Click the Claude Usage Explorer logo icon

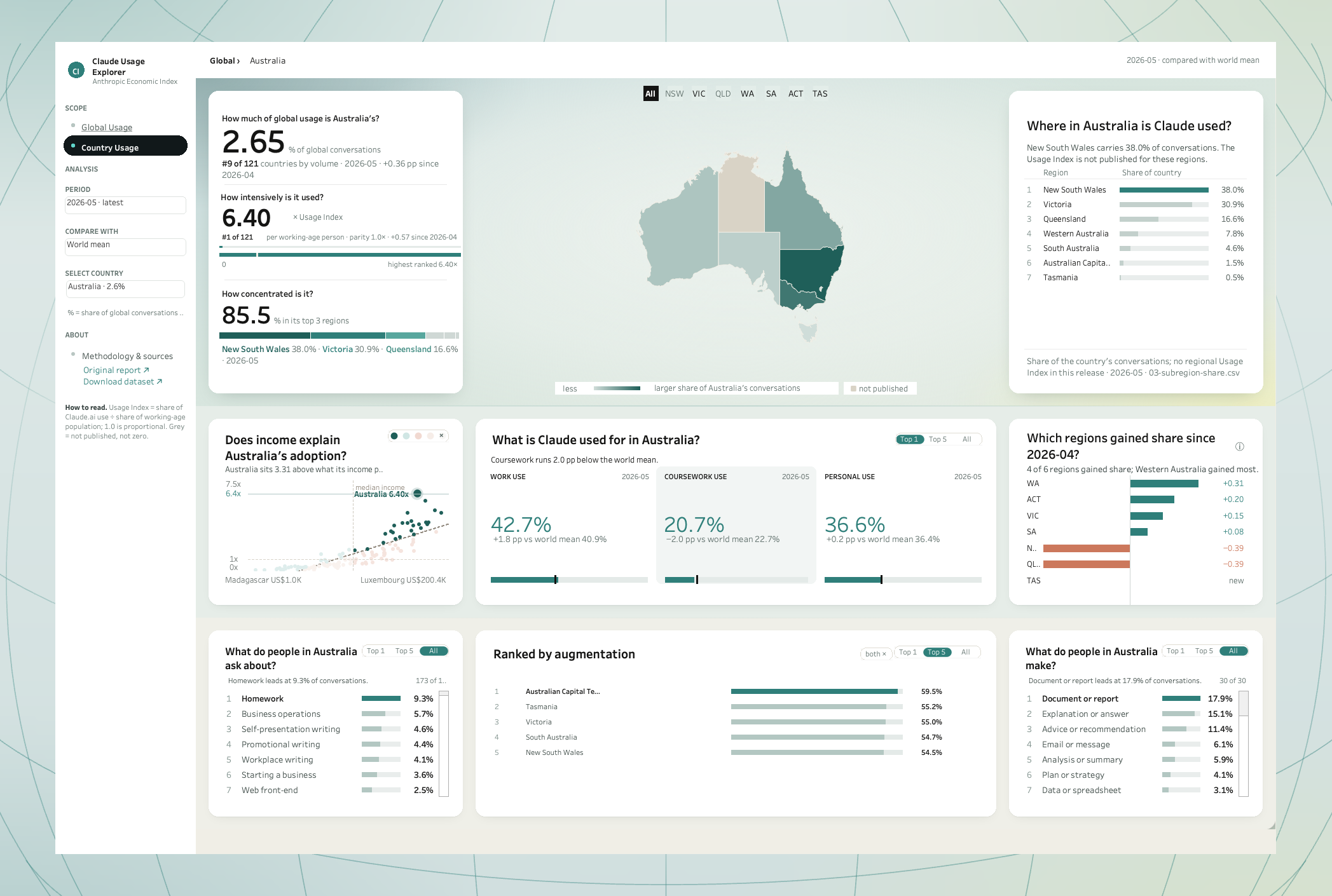tap(76, 71)
